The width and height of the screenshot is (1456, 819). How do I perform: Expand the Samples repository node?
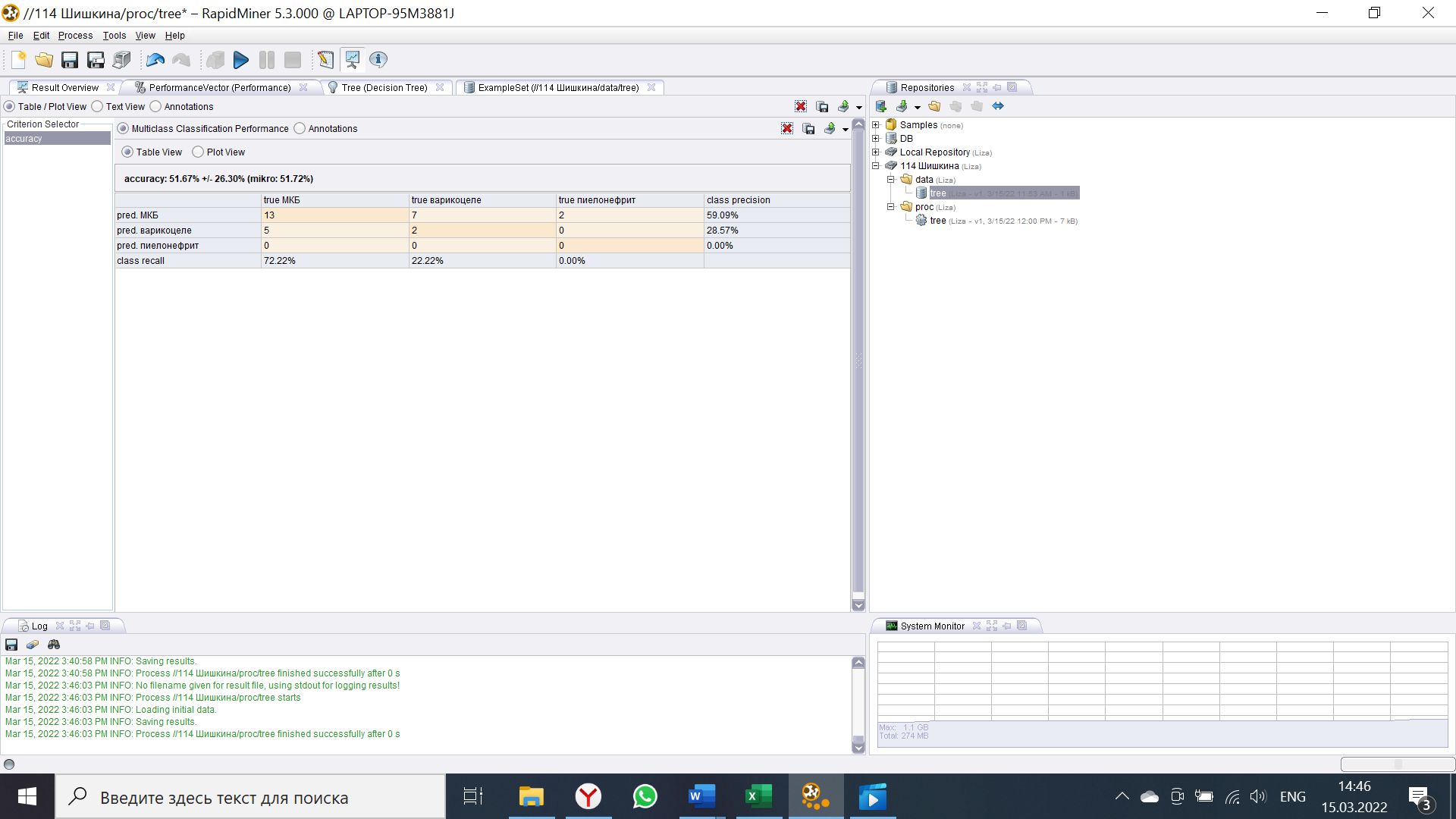pos(876,125)
